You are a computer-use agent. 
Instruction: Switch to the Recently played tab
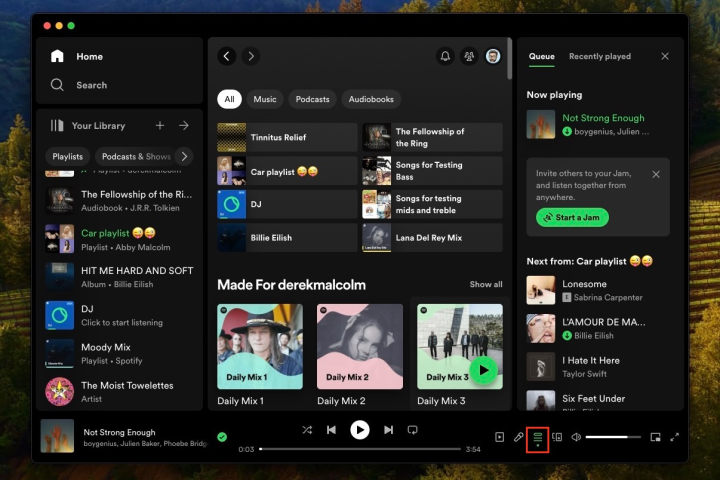(600, 56)
